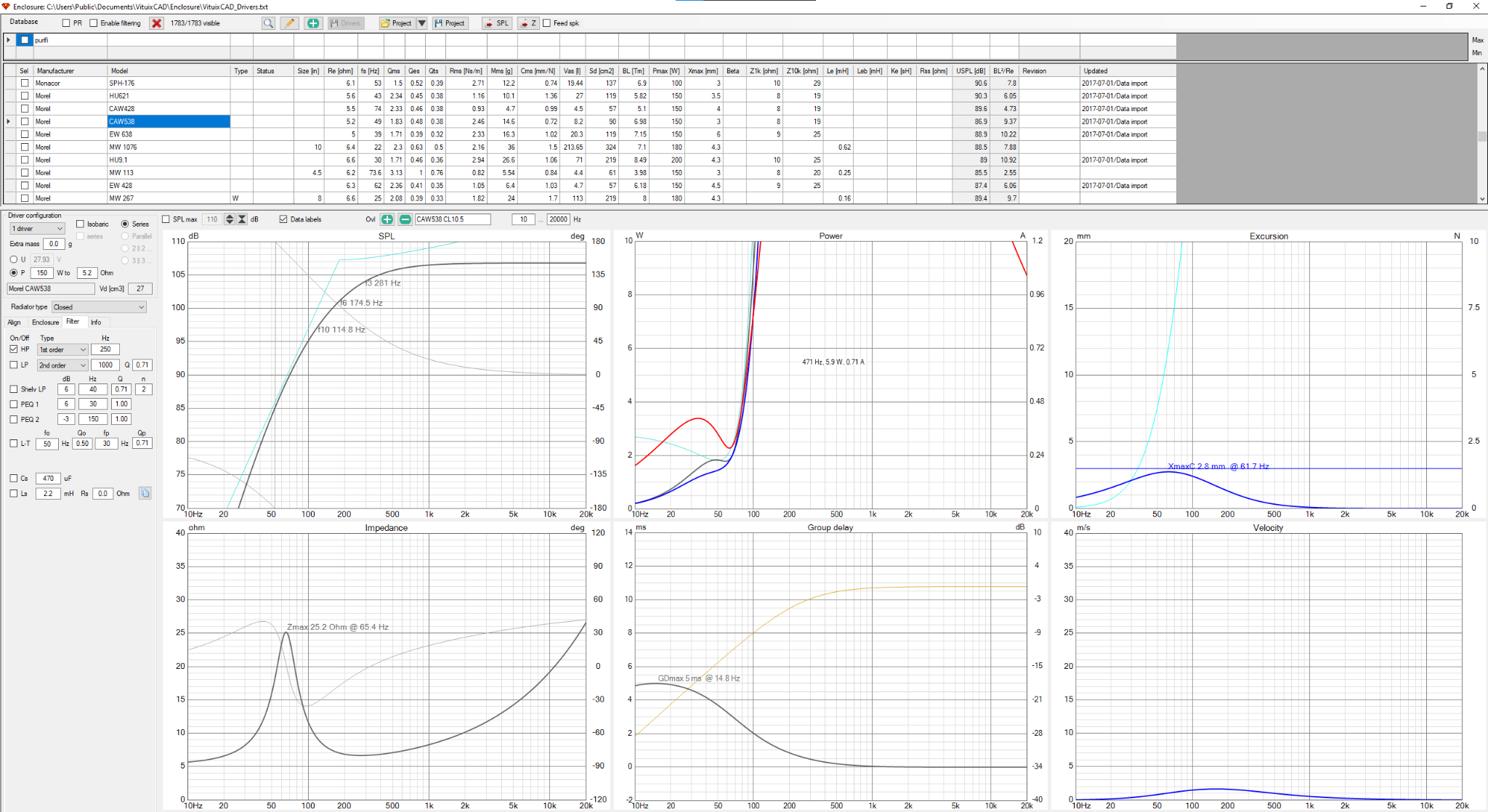Switch to the Info tab
This screenshot has width=1488, height=812.
pos(96,322)
